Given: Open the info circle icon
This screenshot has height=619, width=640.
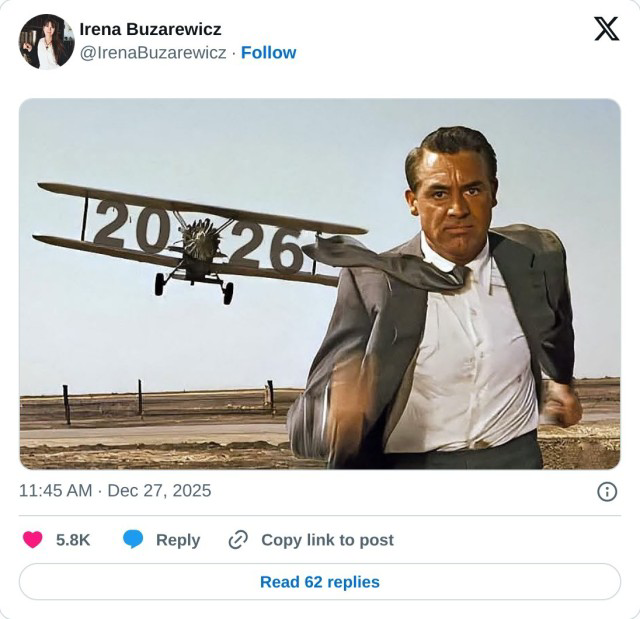Looking at the screenshot, I should click(606, 491).
